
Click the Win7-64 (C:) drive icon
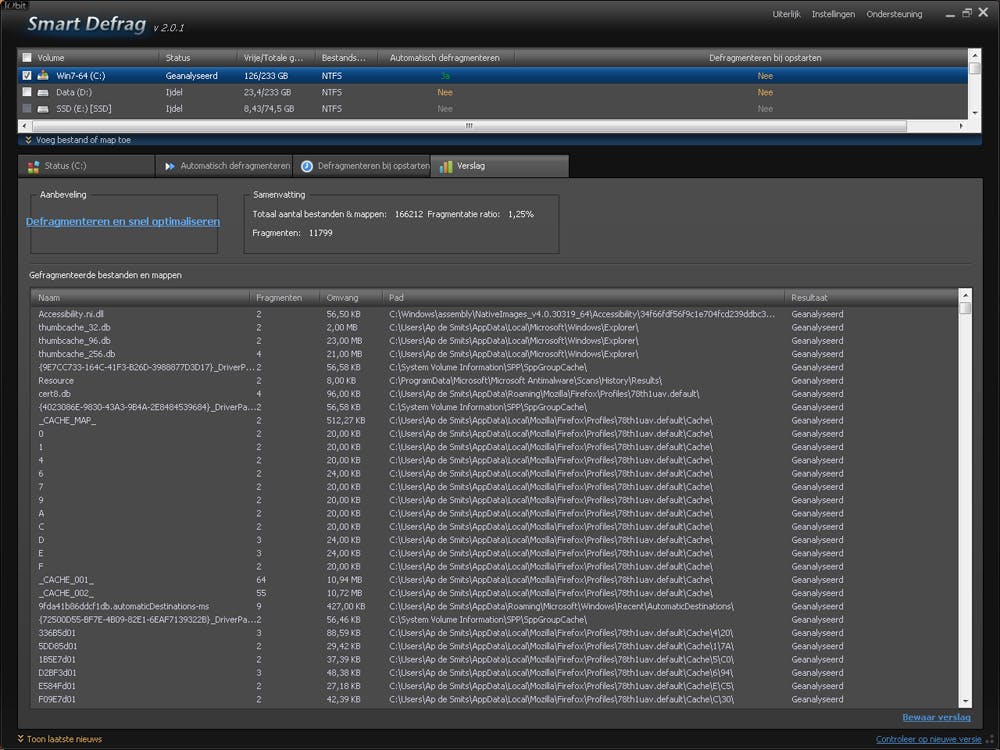43,75
